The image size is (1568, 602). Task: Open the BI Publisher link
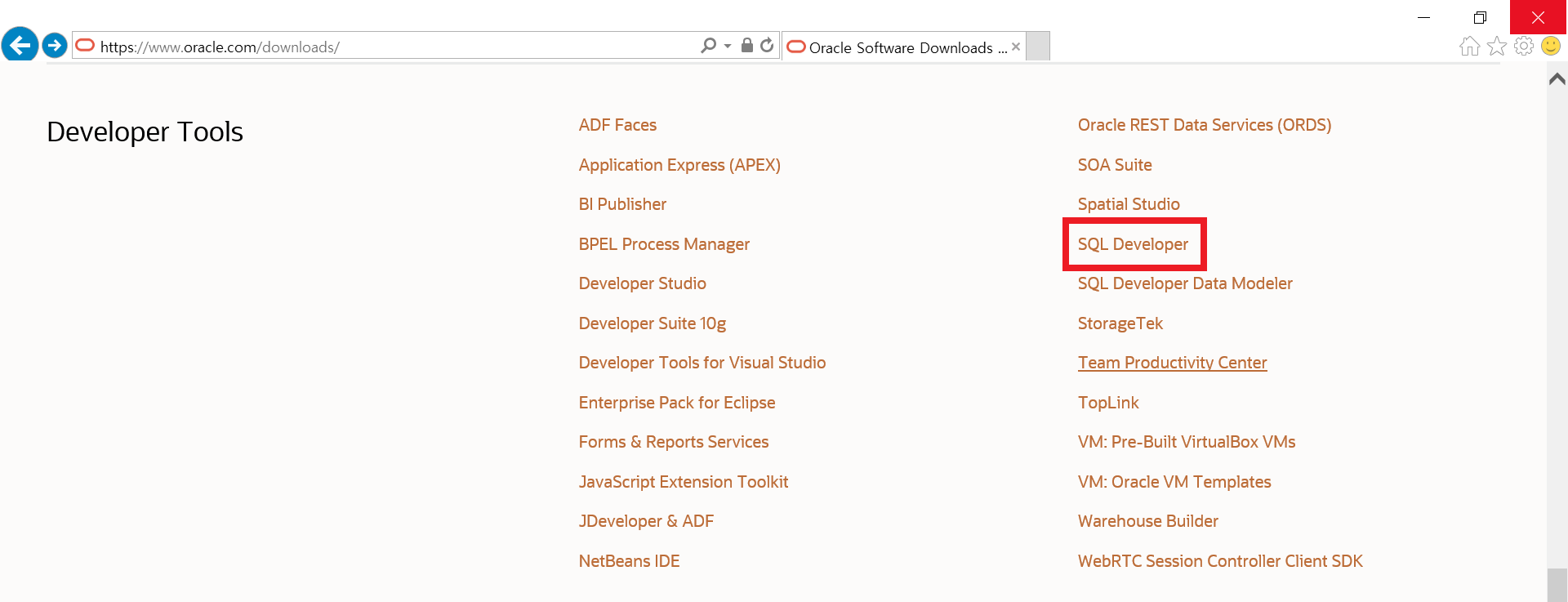(x=622, y=204)
